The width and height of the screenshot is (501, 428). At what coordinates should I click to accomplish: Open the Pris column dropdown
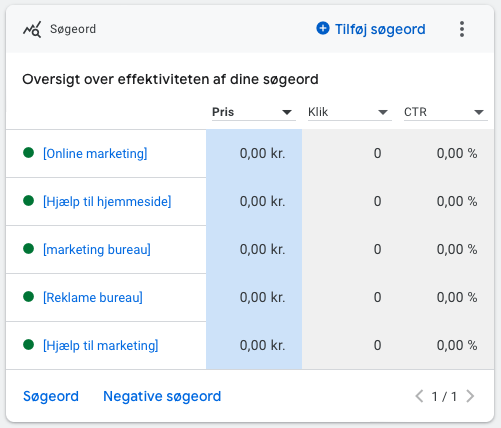(254, 112)
